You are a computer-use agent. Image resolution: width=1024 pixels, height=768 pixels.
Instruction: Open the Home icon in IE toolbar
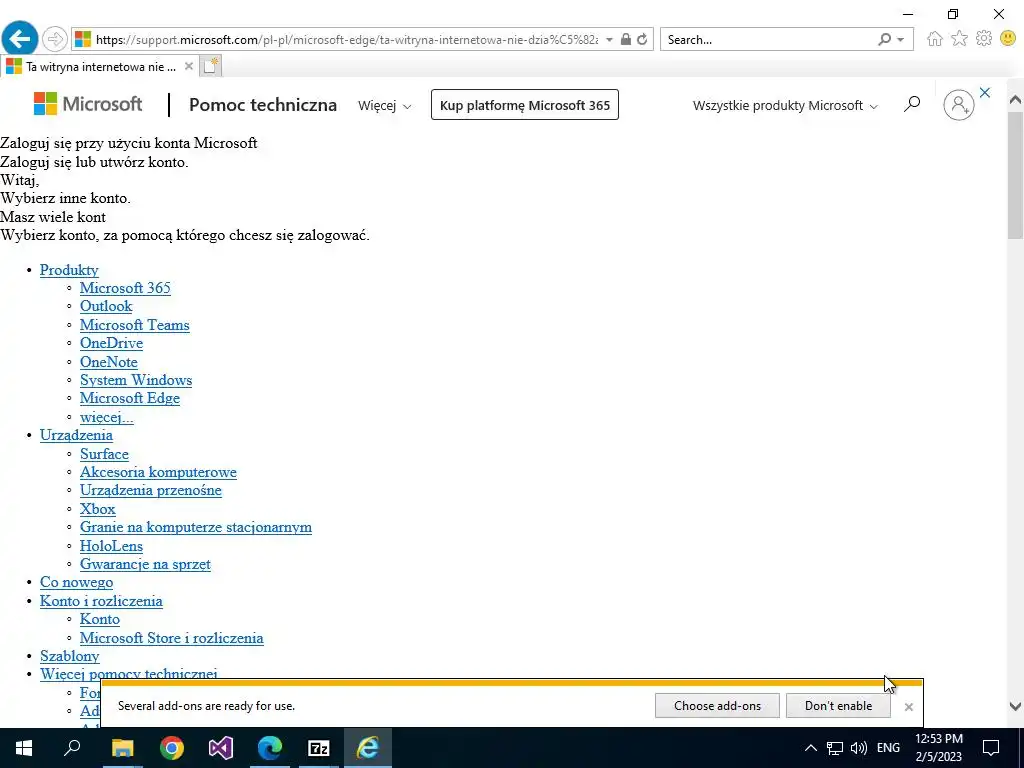point(935,39)
